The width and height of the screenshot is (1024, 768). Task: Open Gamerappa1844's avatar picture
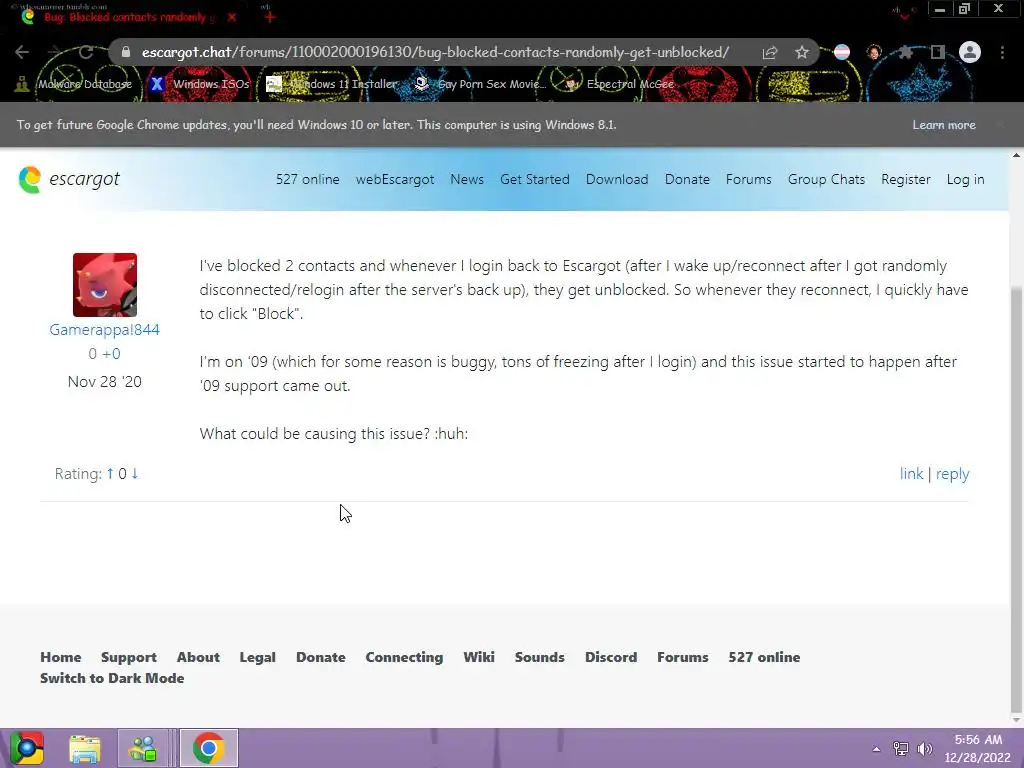point(104,285)
